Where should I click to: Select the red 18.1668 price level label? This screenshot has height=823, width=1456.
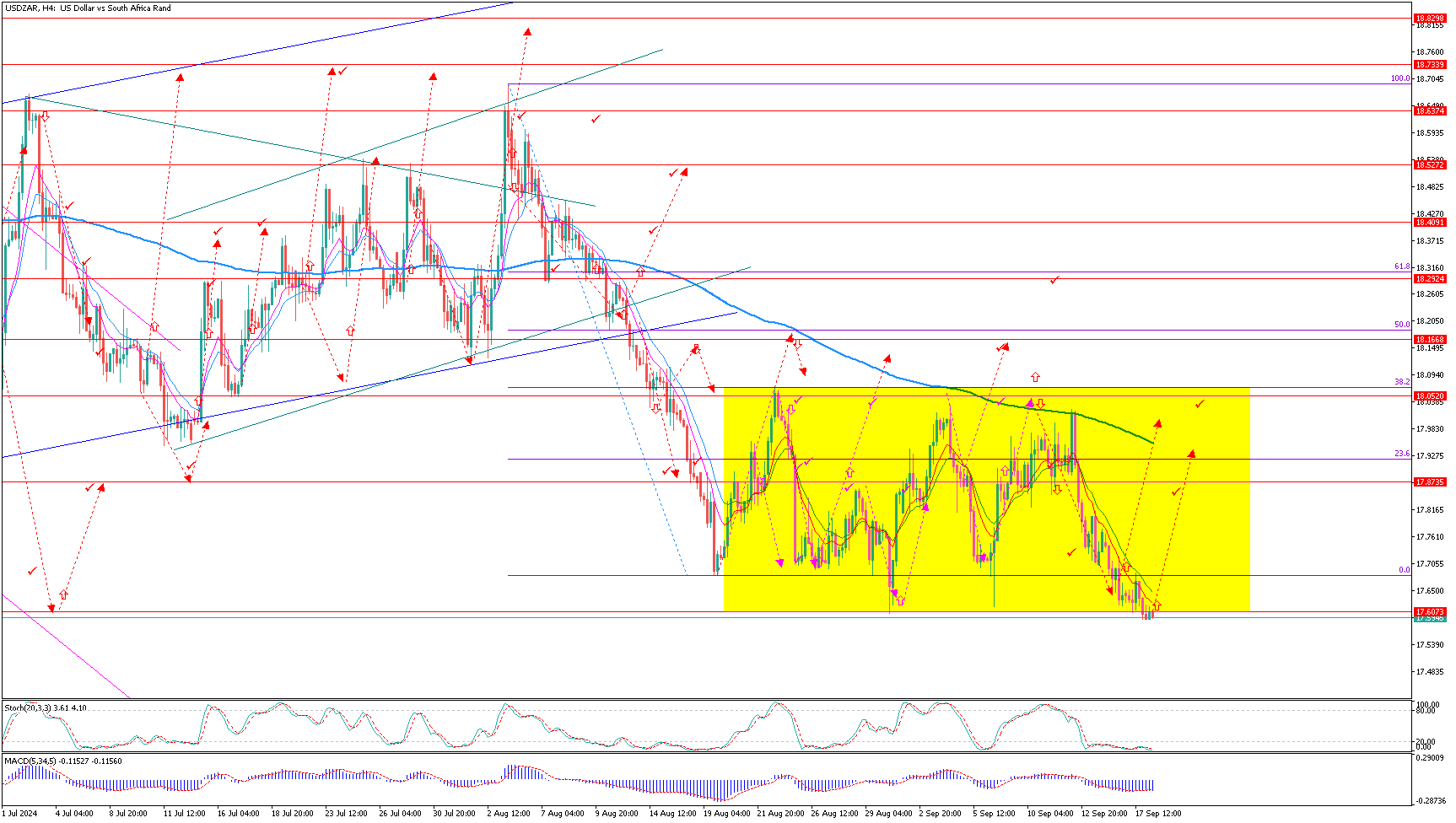[1430, 339]
